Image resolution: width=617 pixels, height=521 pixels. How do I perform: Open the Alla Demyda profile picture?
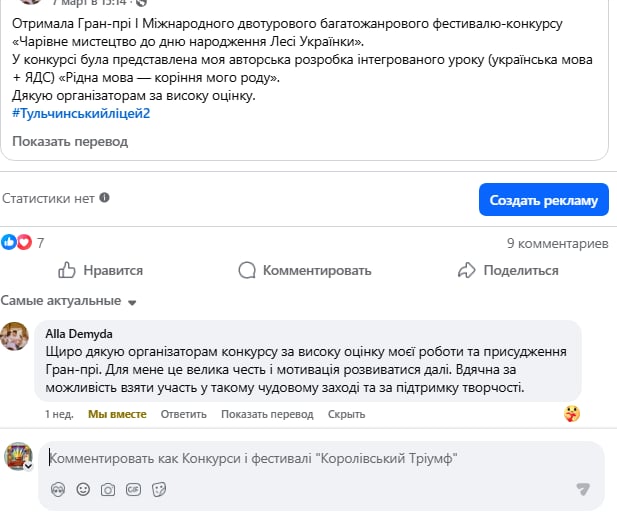[14, 337]
